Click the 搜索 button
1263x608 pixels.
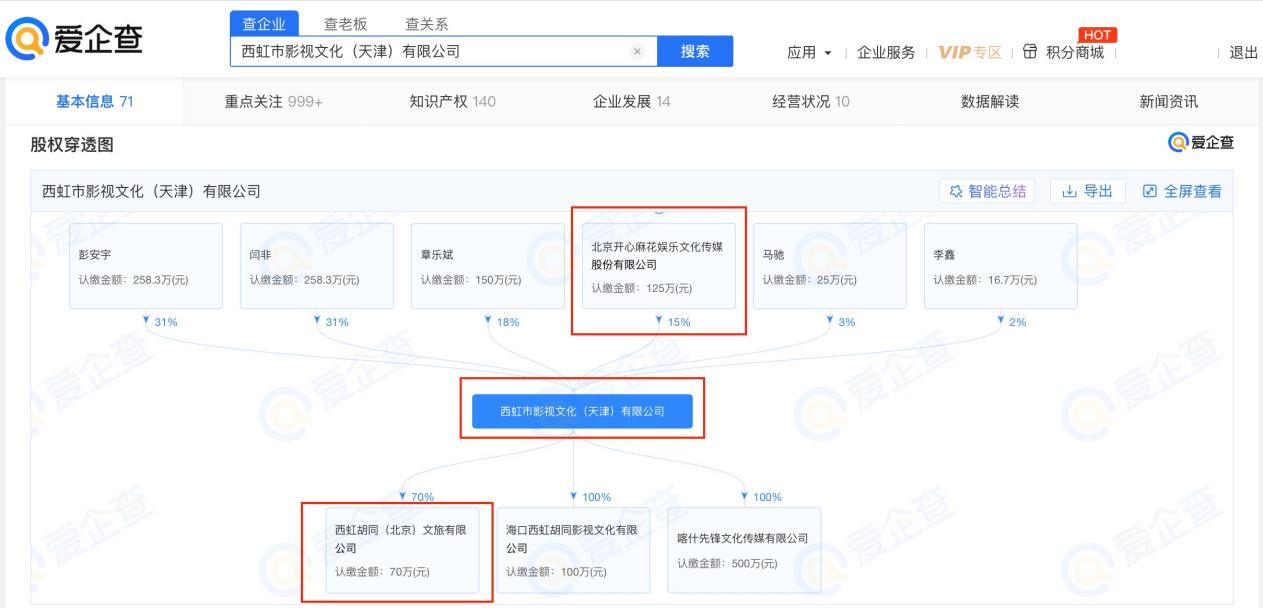pos(695,52)
